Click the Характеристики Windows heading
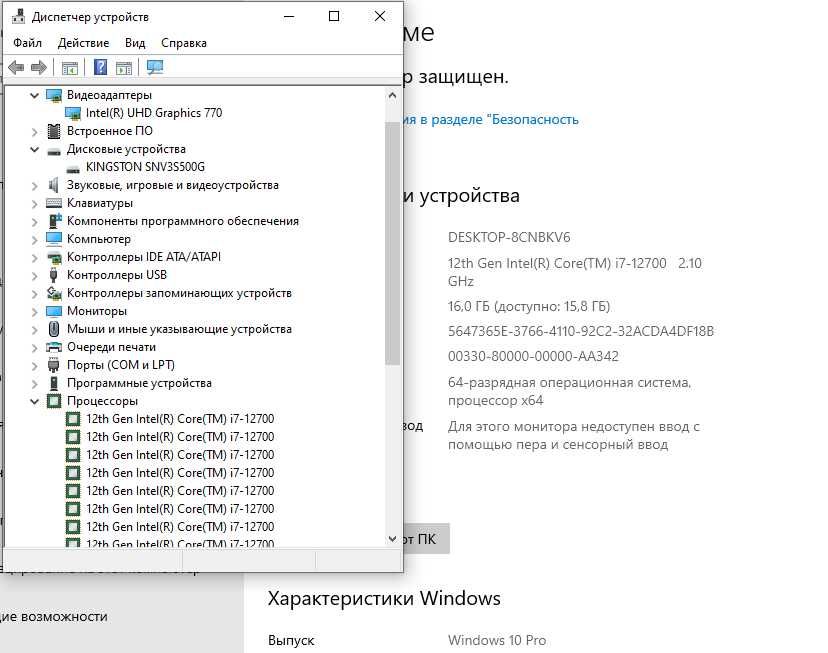828x653 pixels. coord(384,598)
